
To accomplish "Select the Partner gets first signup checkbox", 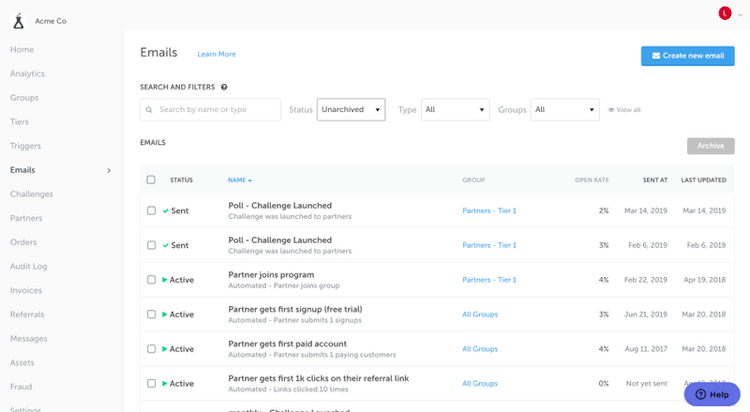I will pyautogui.click(x=151, y=314).
